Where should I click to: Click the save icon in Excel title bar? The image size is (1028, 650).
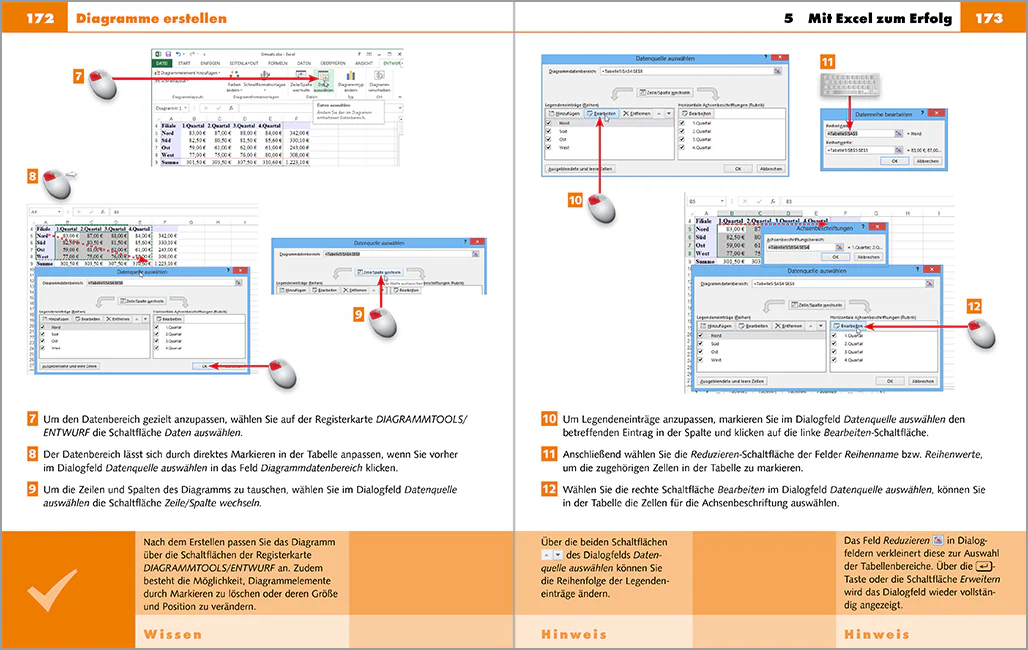(x=168, y=54)
